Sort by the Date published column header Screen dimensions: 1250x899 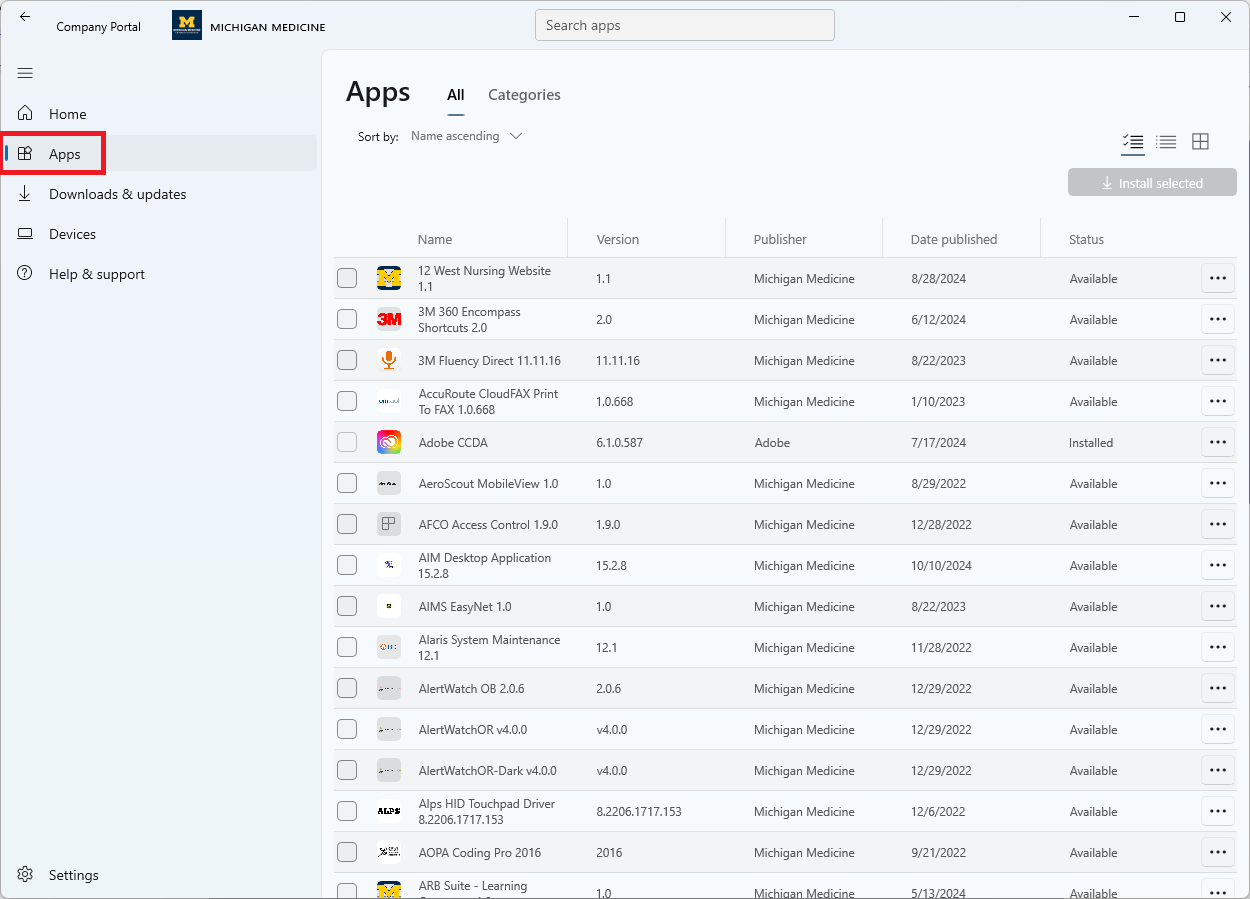953,239
